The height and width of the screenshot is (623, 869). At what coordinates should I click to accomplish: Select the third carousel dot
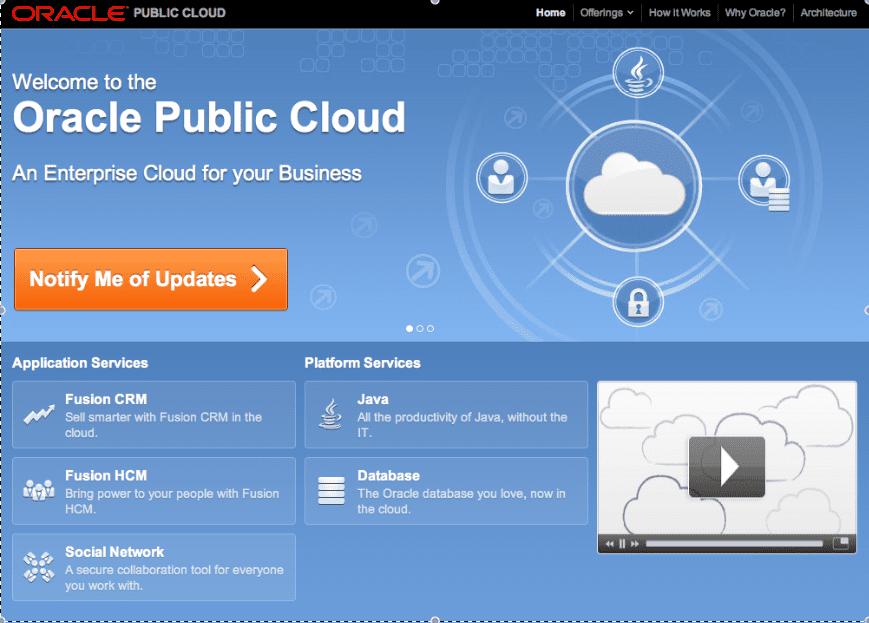(x=430, y=329)
